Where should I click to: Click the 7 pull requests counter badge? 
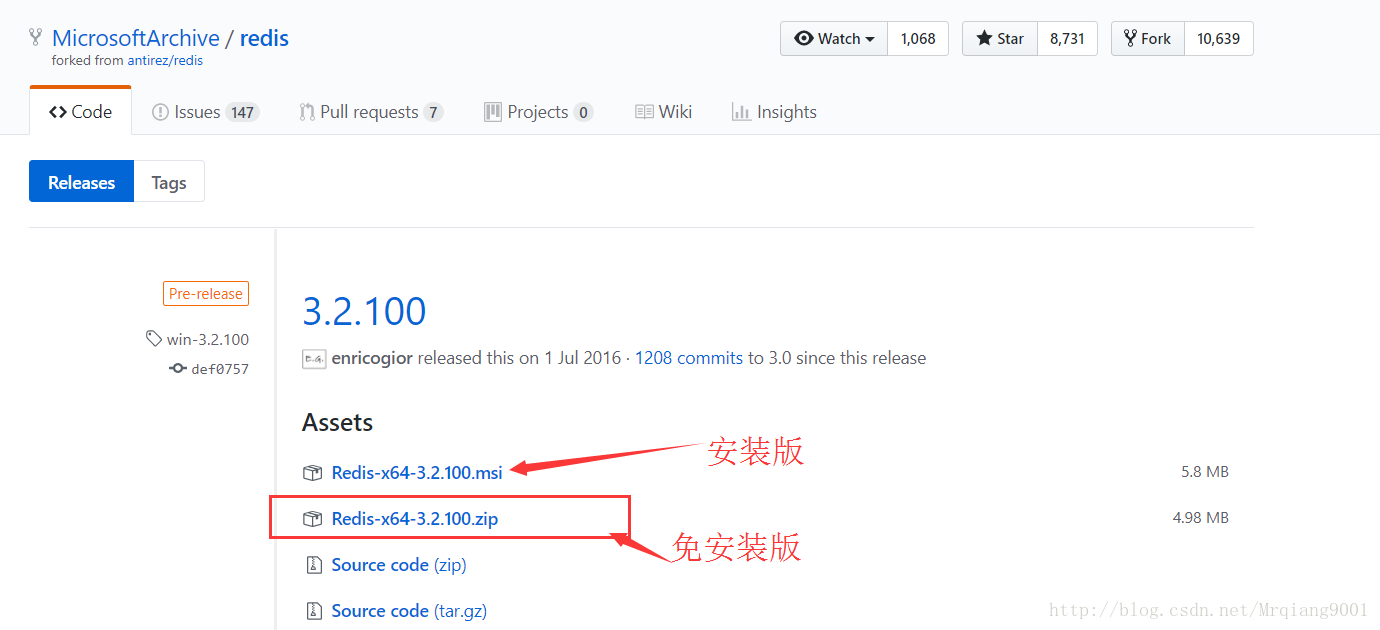pyautogui.click(x=433, y=112)
